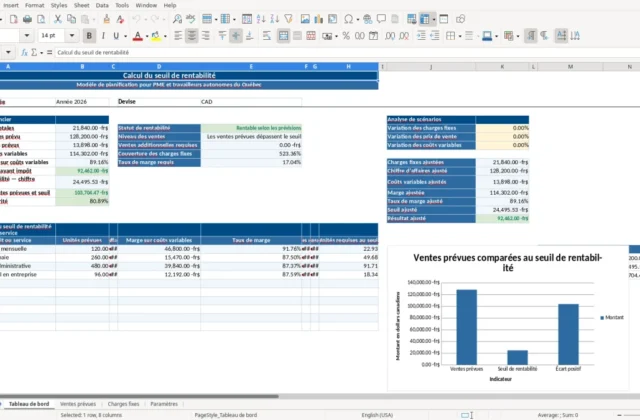Click the Draw Functions shapes icon
Viewport: 640px width, 420px height.
[460, 19]
